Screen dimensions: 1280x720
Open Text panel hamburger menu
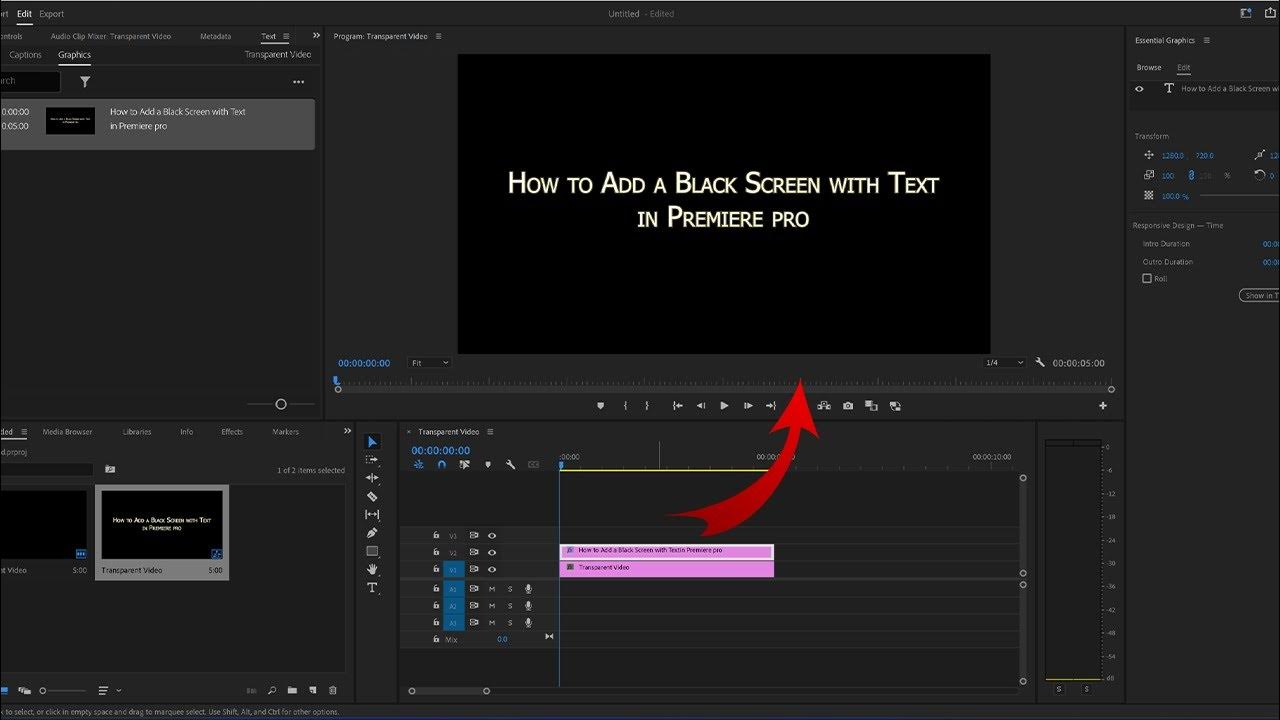coord(286,36)
